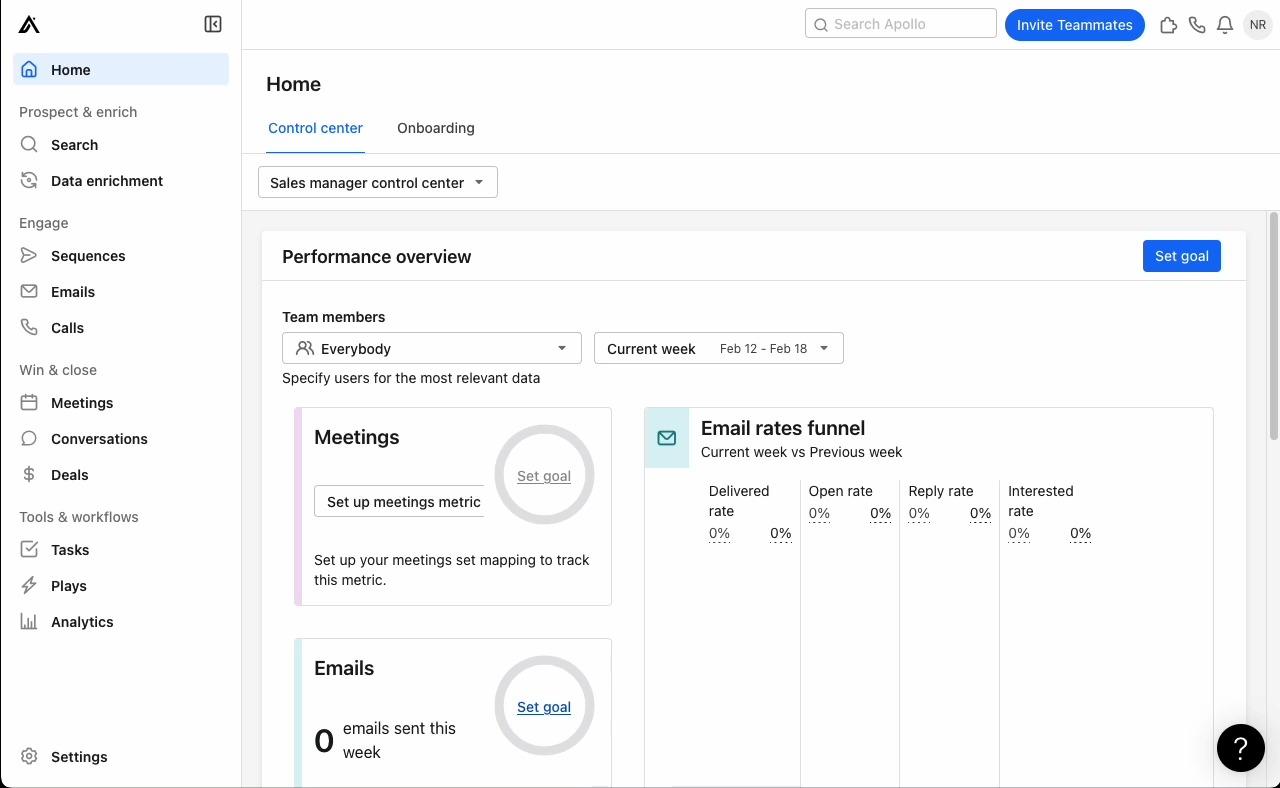The height and width of the screenshot is (788, 1280).
Task: Click the Data enrichment icon
Action: click(29, 180)
